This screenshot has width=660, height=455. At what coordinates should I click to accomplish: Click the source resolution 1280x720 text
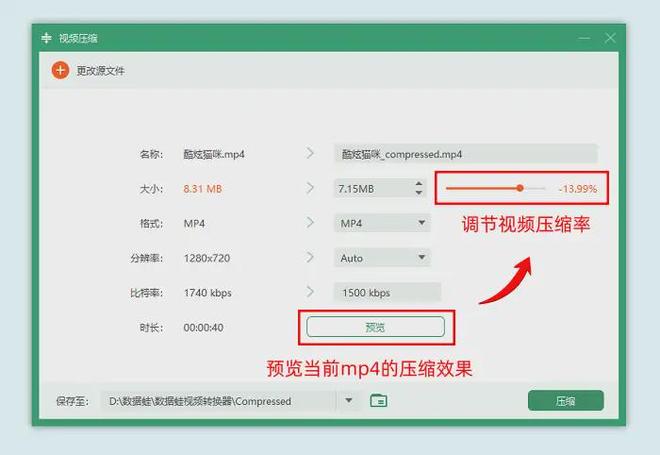(207, 258)
